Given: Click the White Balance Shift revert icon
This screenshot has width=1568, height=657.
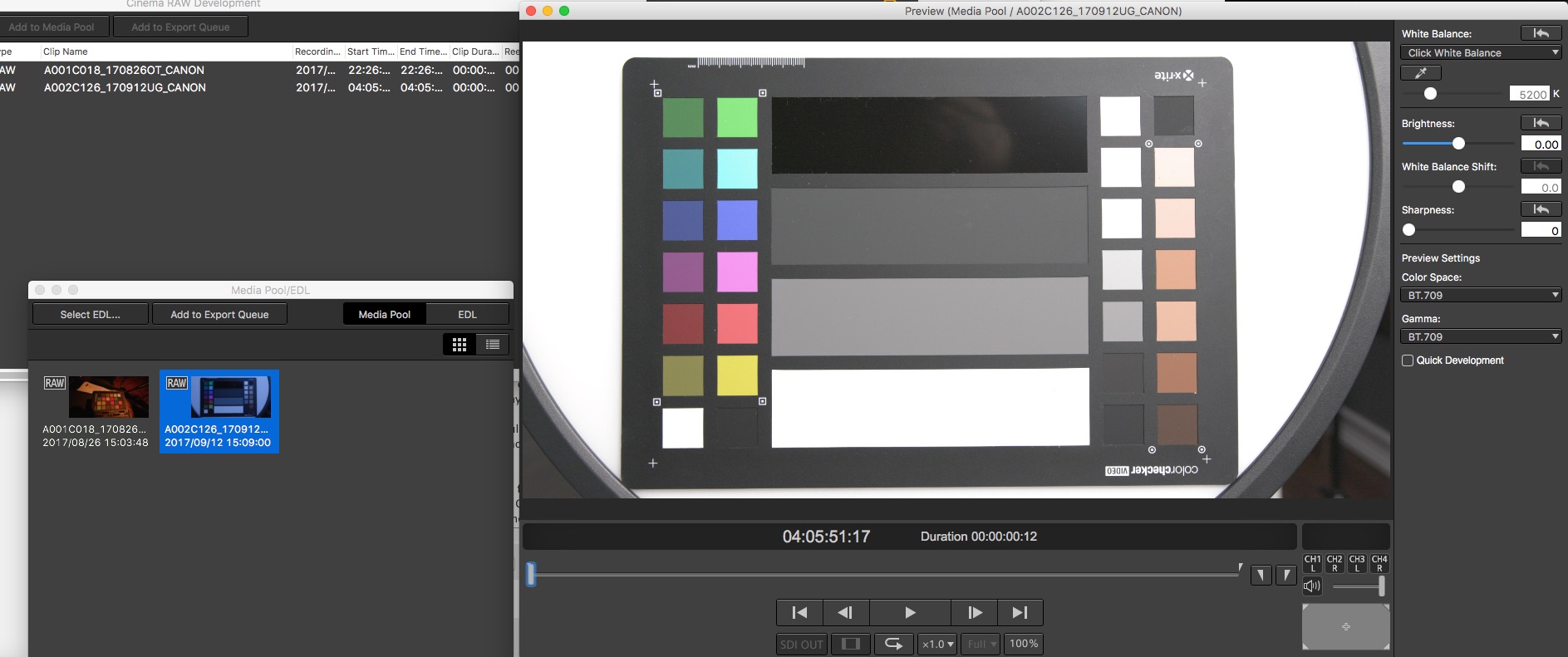Looking at the screenshot, I should [1541, 166].
